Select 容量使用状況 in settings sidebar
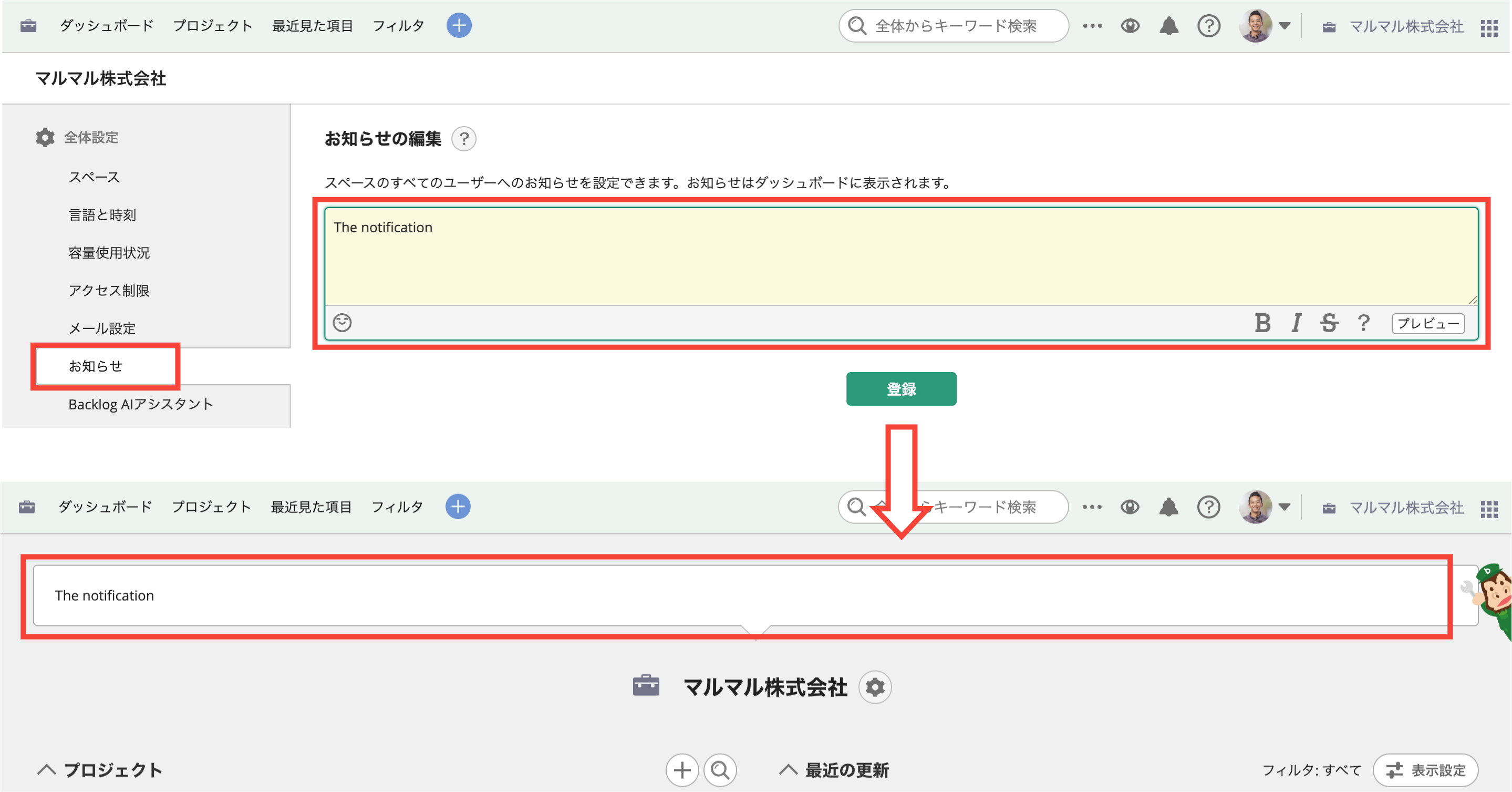1512x792 pixels. 109,252
